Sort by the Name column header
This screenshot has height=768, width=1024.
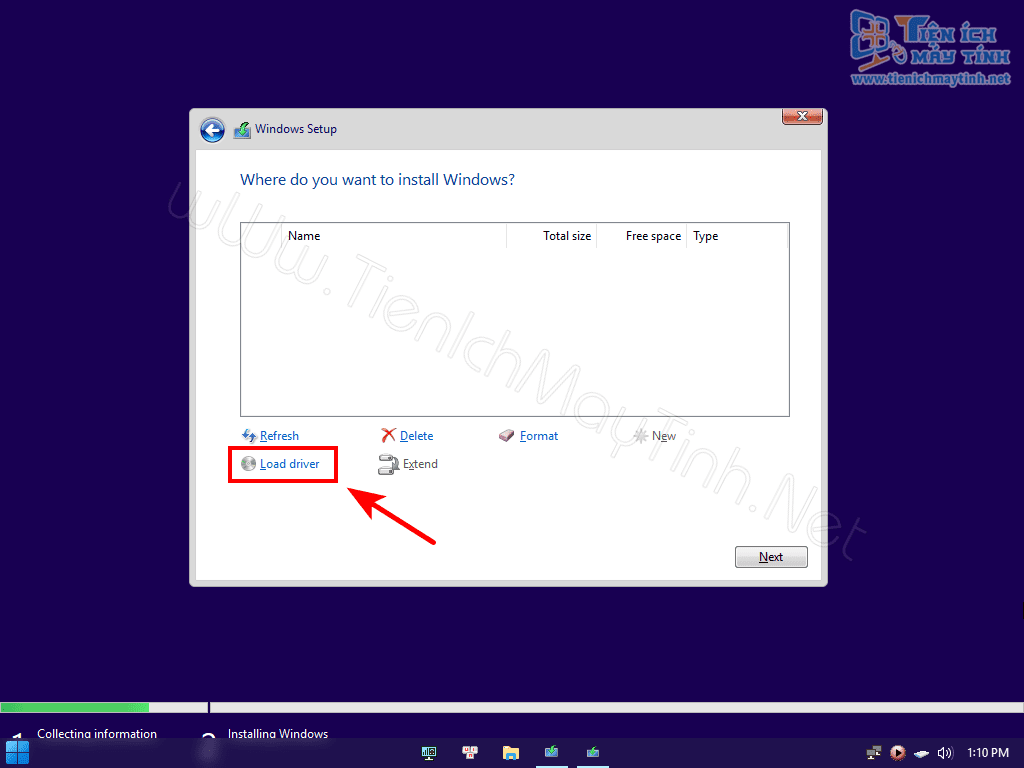pos(394,236)
